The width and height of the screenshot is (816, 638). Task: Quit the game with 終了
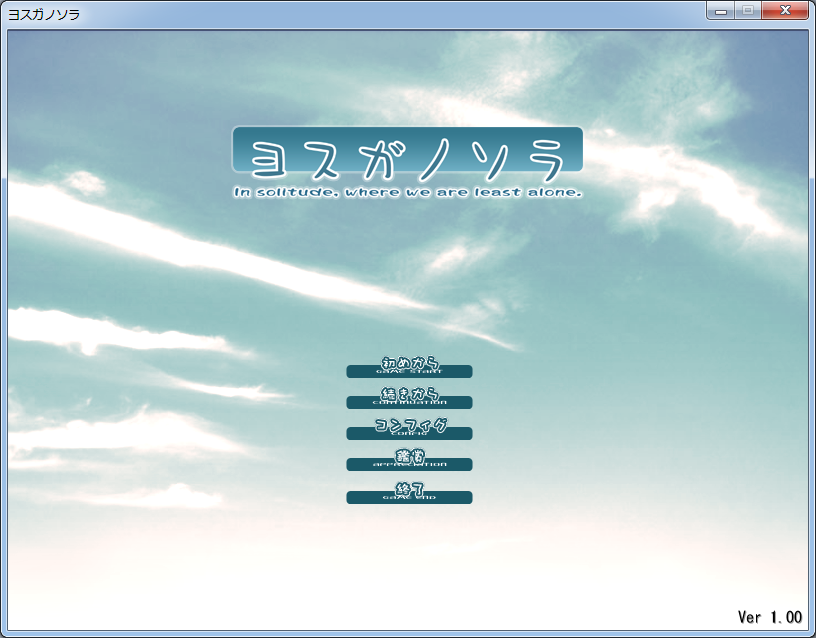409,493
